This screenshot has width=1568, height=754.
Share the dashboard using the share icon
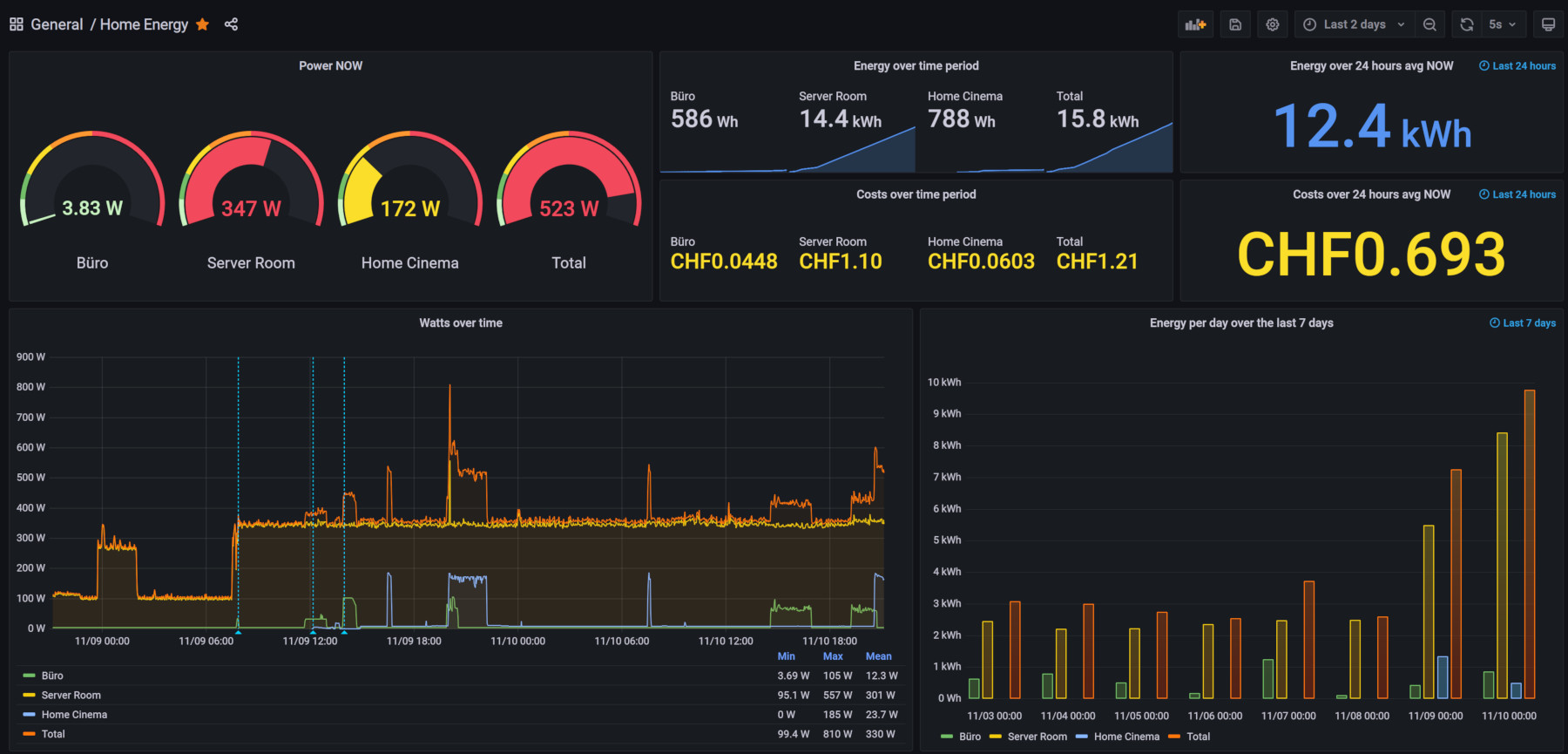pyautogui.click(x=231, y=24)
